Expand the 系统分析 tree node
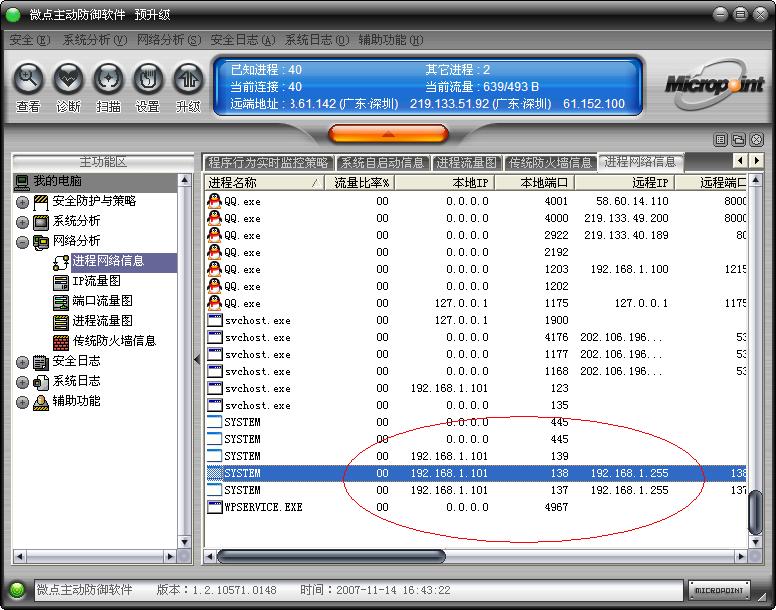This screenshot has height=610, width=776. pos(22,222)
